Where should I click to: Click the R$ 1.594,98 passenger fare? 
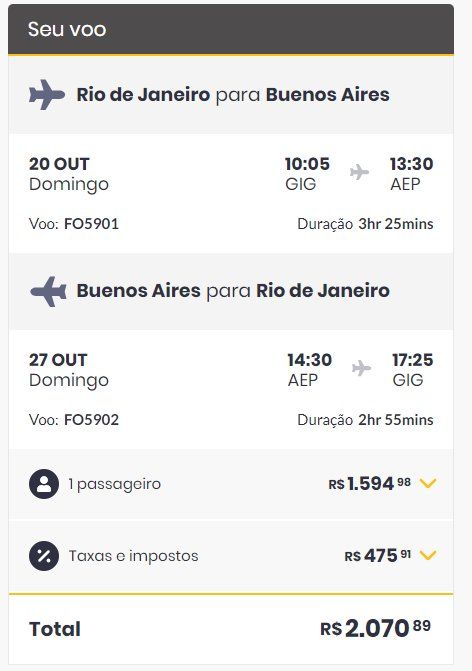click(370, 484)
